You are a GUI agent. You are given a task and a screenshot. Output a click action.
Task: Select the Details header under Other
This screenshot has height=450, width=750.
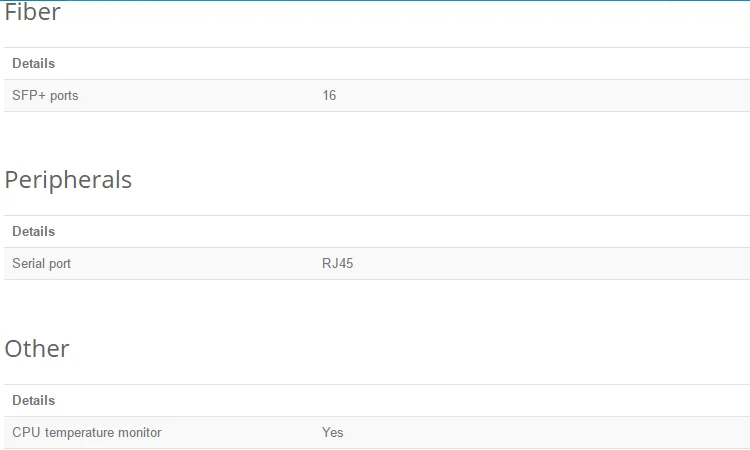(33, 400)
